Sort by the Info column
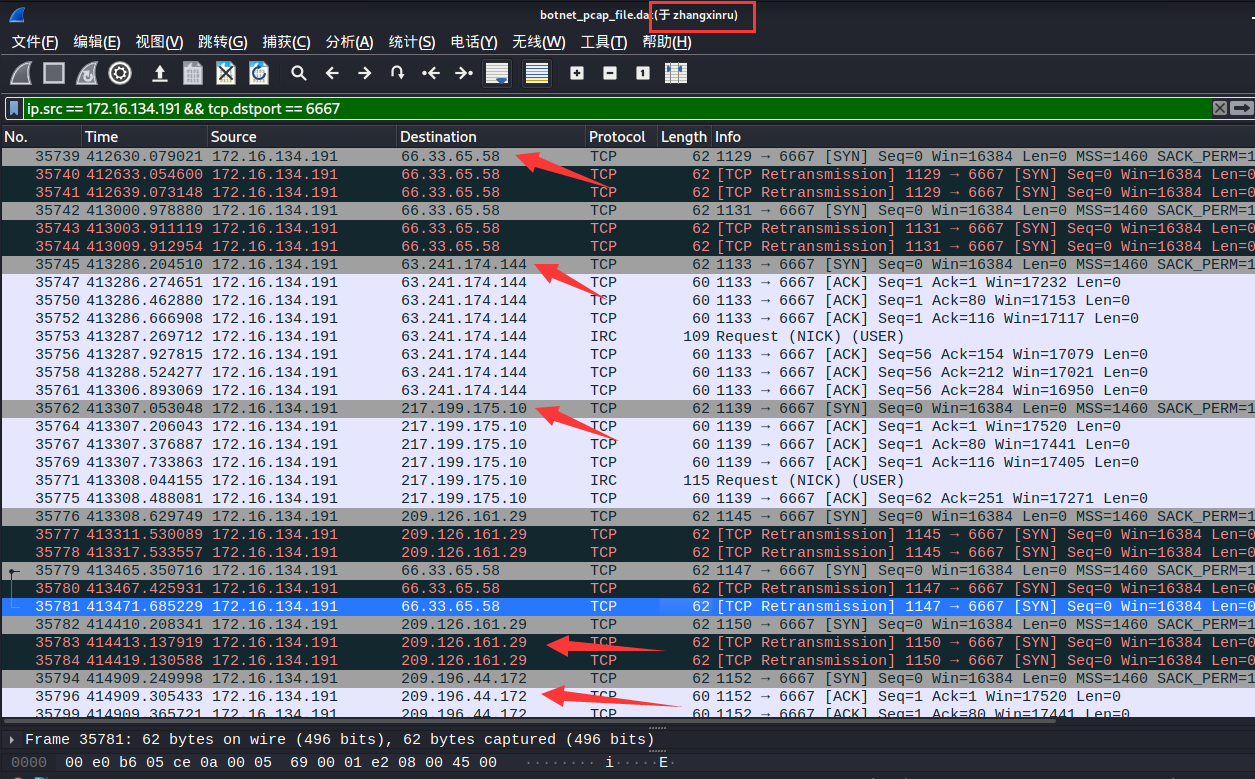1255x779 pixels. pyautogui.click(x=983, y=137)
